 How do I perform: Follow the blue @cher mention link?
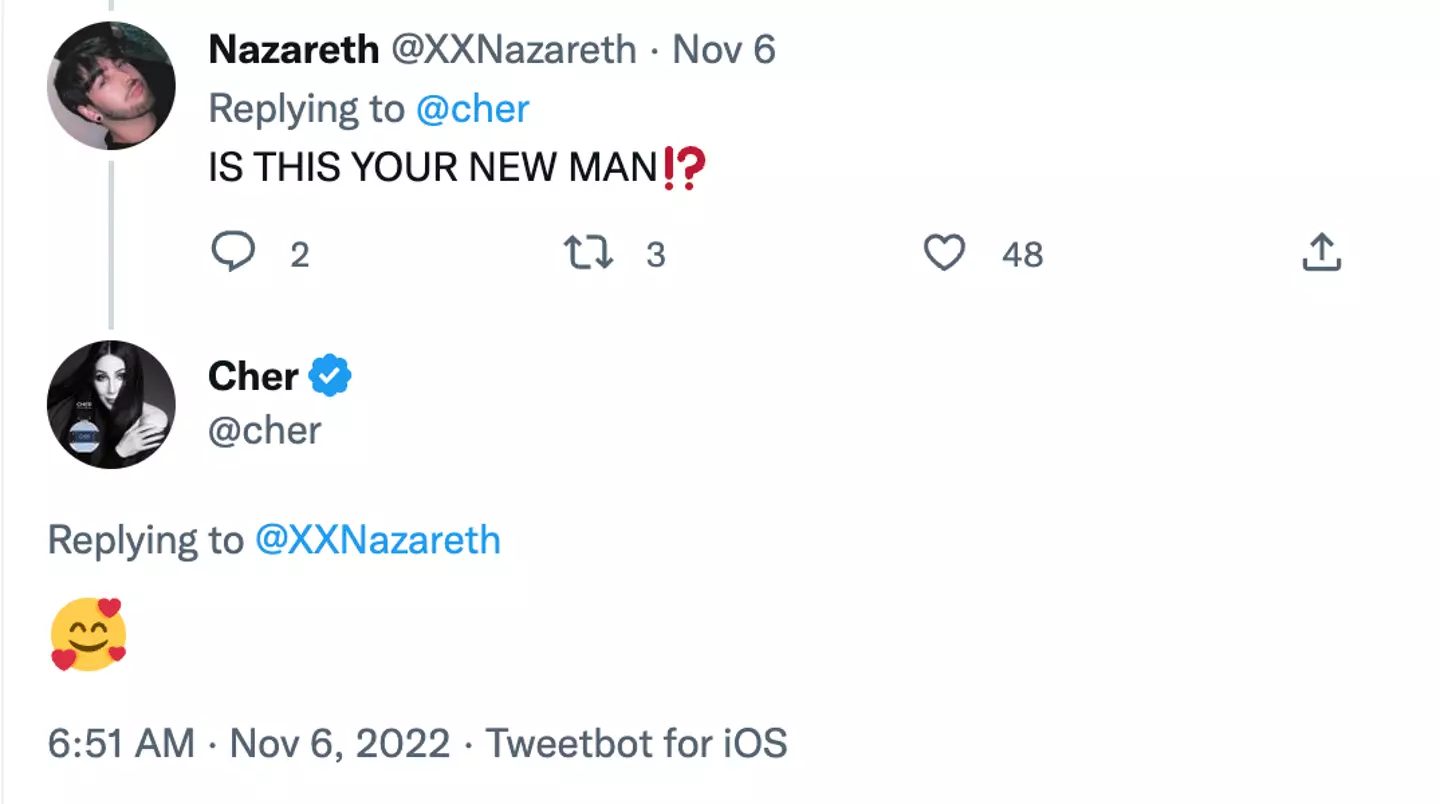click(472, 109)
